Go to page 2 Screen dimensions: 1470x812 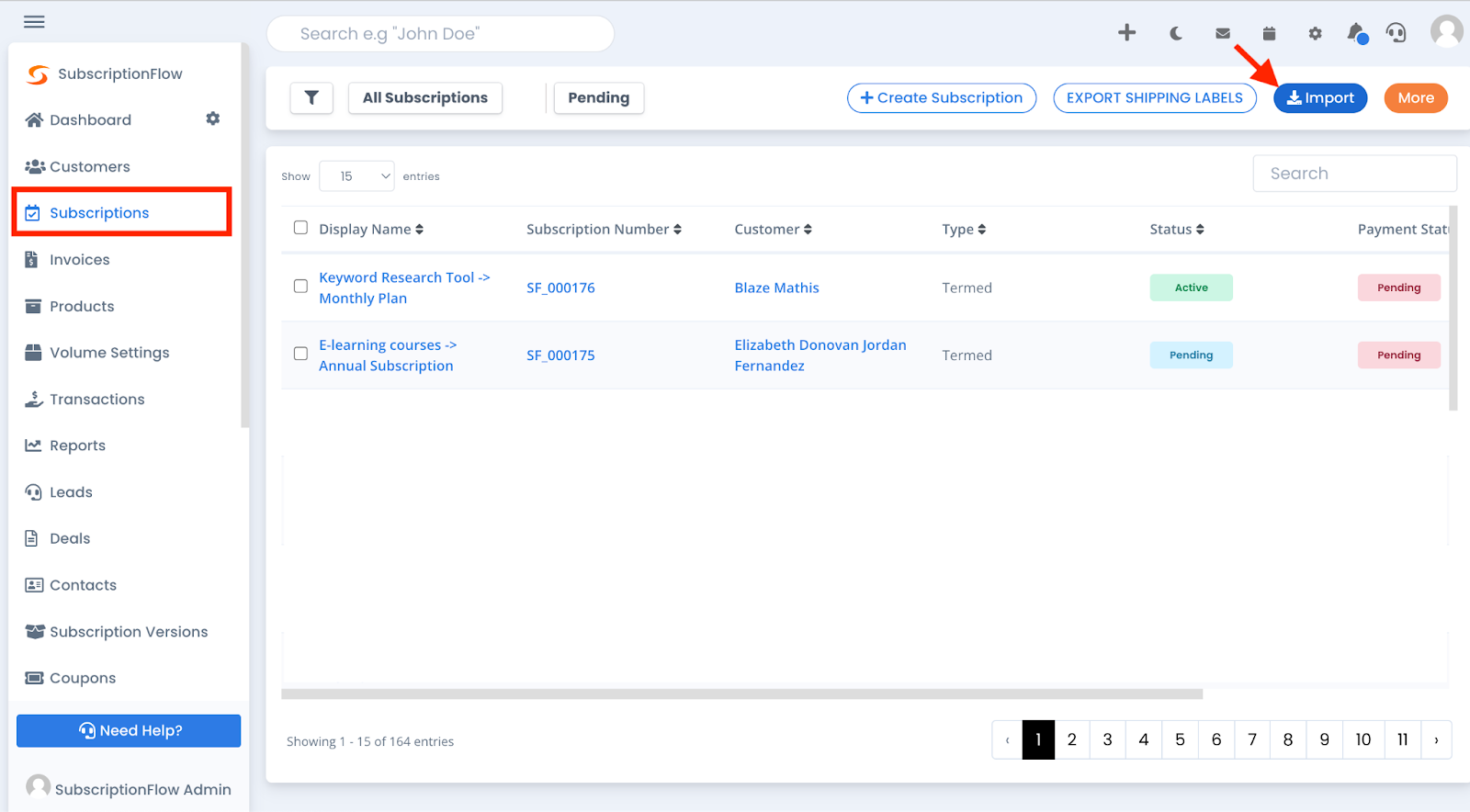click(x=1071, y=739)
